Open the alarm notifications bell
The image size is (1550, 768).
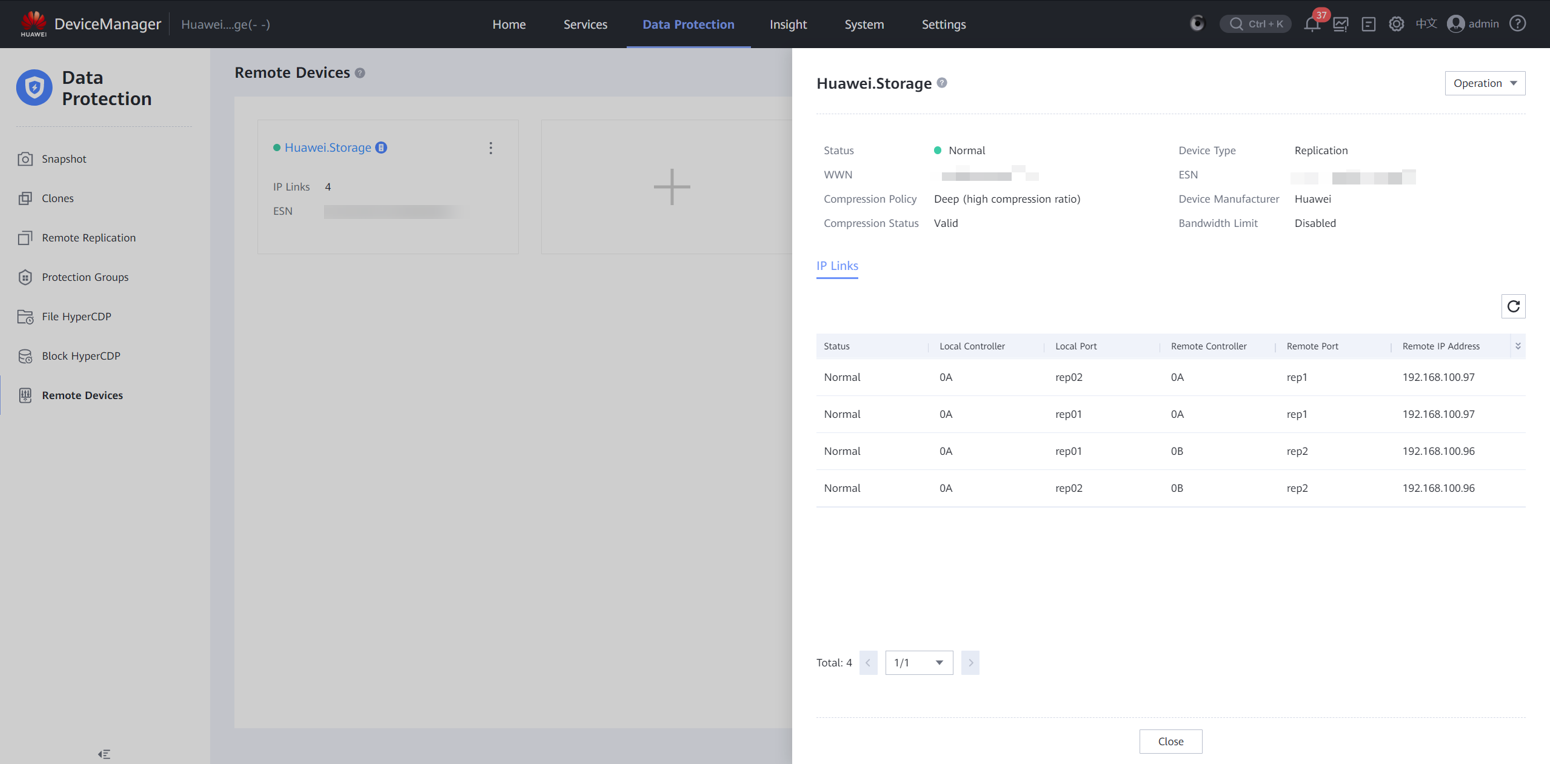[1312, 24]
